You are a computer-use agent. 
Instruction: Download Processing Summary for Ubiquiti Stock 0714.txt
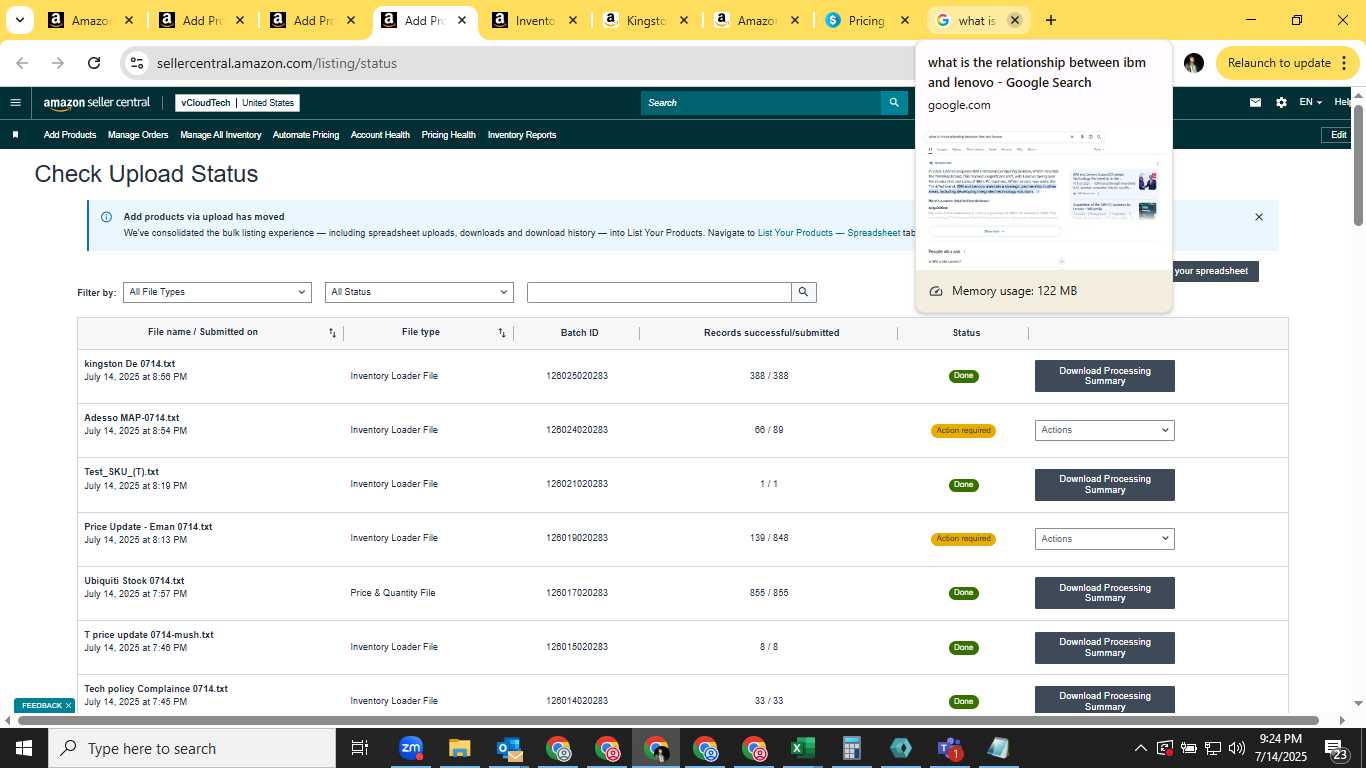tap(1104, 593)
